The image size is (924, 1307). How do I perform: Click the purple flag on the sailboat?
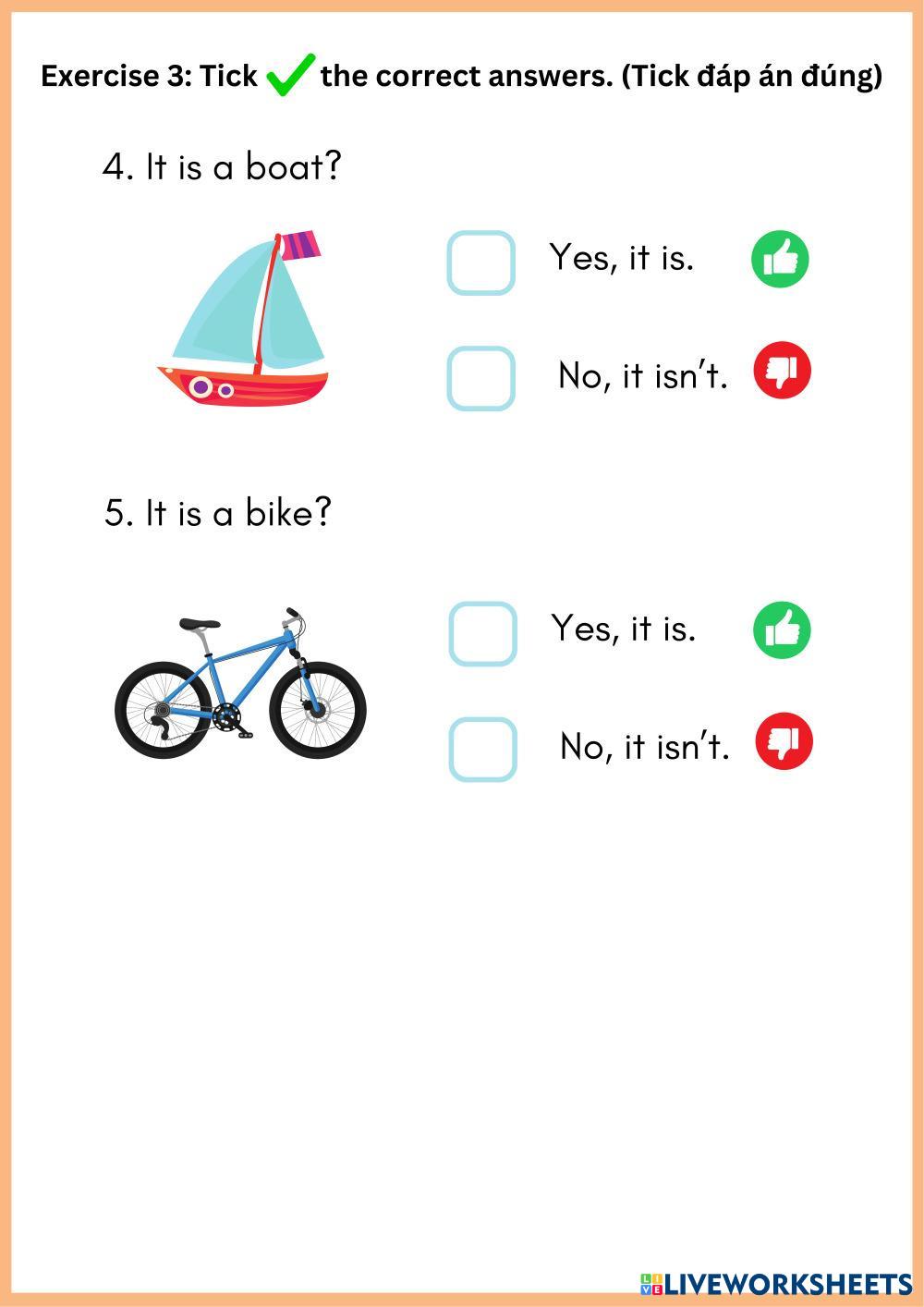coord(299,245)
